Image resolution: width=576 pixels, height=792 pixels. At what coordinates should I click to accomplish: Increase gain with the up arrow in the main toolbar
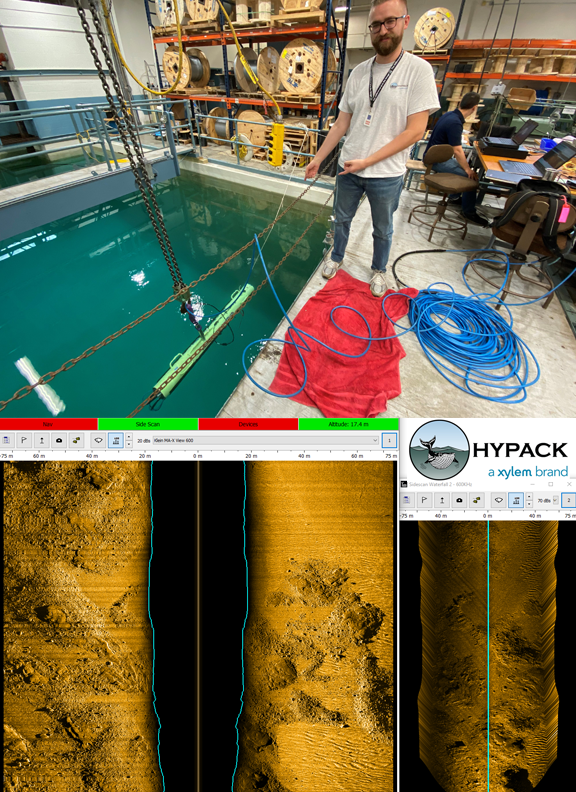[129, 436]
